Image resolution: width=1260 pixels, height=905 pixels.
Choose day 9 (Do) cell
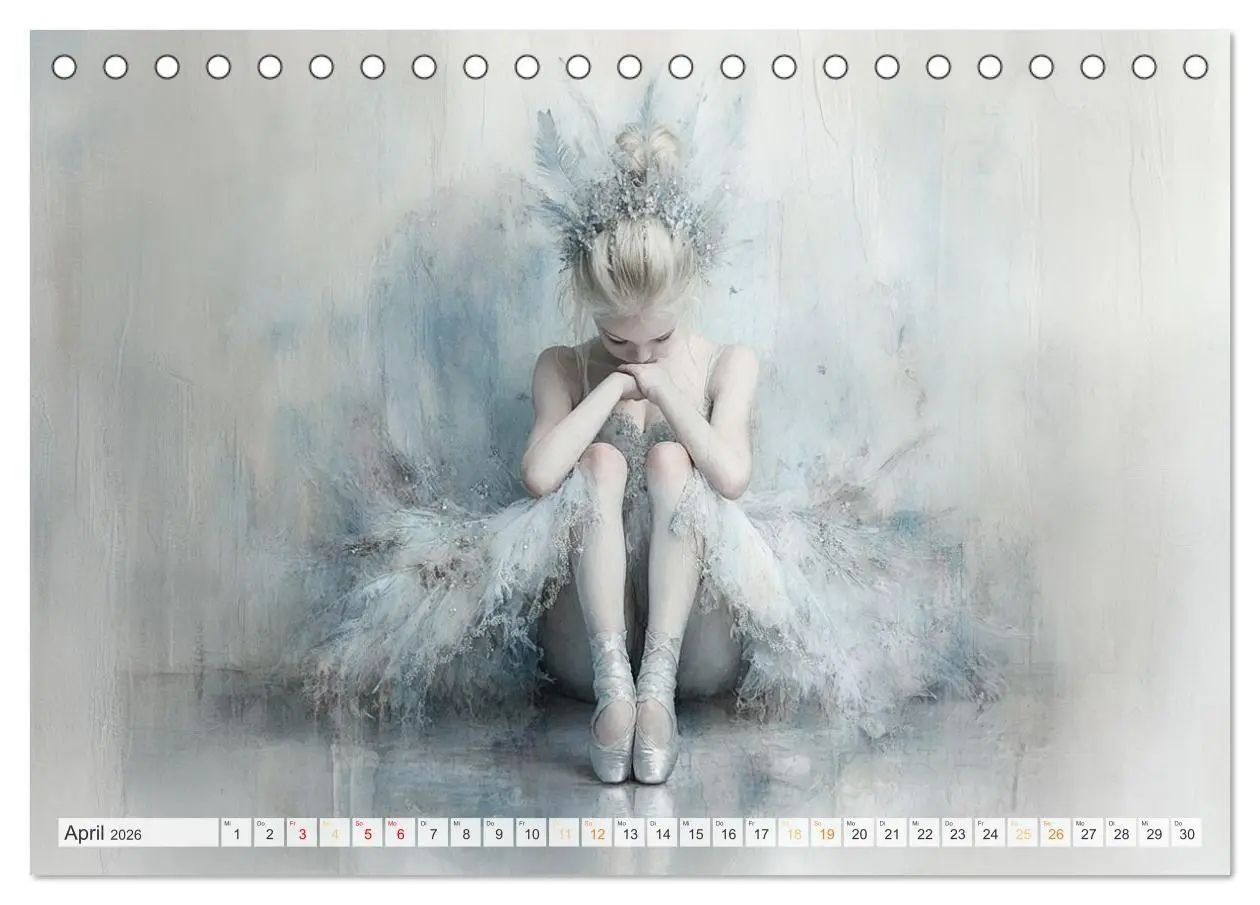tap(499, 833)
